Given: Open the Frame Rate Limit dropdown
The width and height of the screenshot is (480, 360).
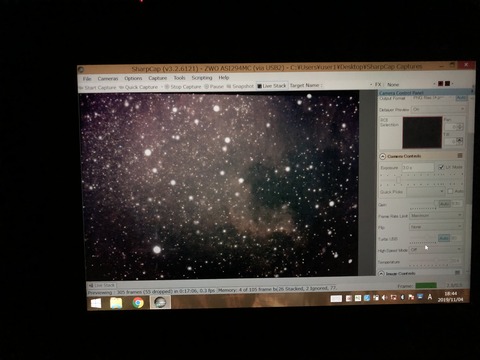Looking at the screenshot, I should (x=435, y=215).
